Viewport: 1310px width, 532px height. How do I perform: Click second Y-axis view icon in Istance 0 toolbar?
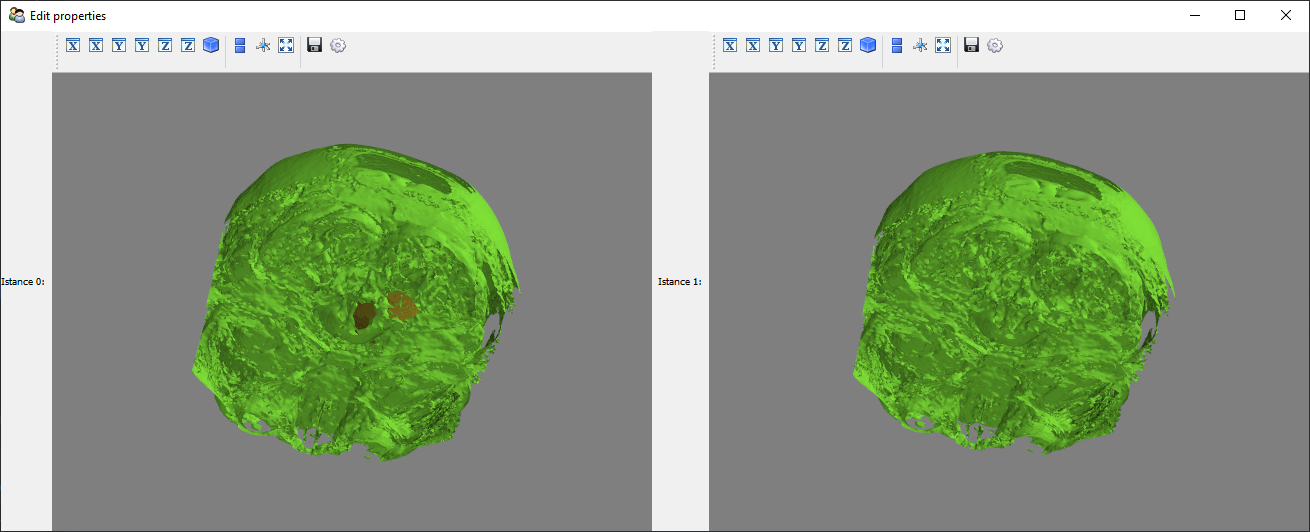pos(142,45)
